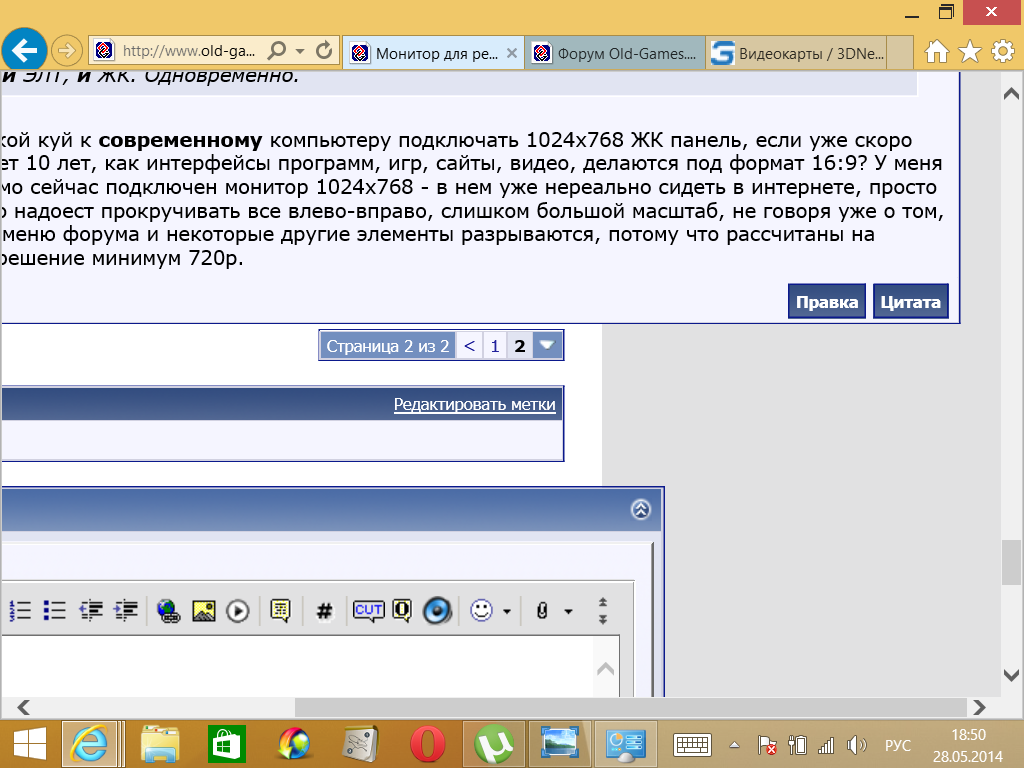Open the address bar autocomplete dropdown arrow

(300, 51)
